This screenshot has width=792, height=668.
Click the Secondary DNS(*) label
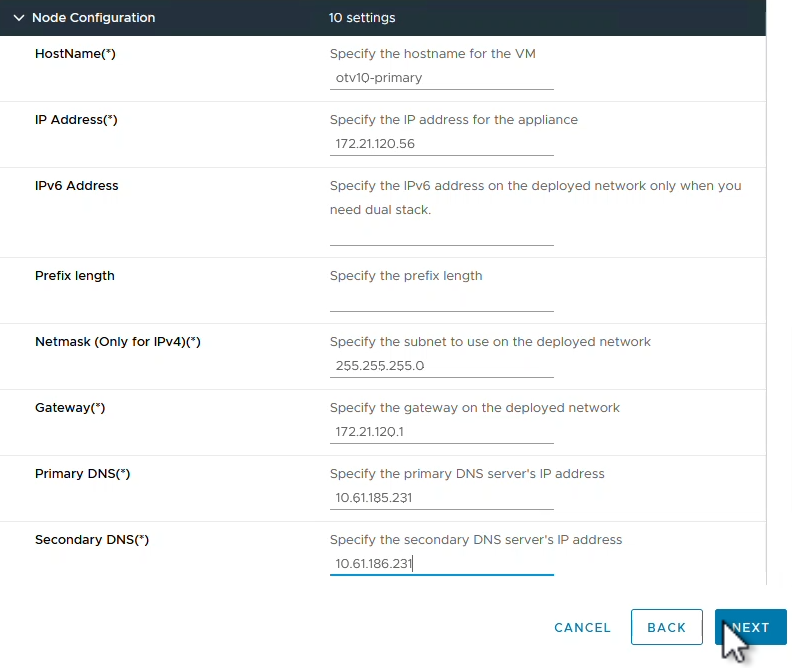tap(92, 540)
